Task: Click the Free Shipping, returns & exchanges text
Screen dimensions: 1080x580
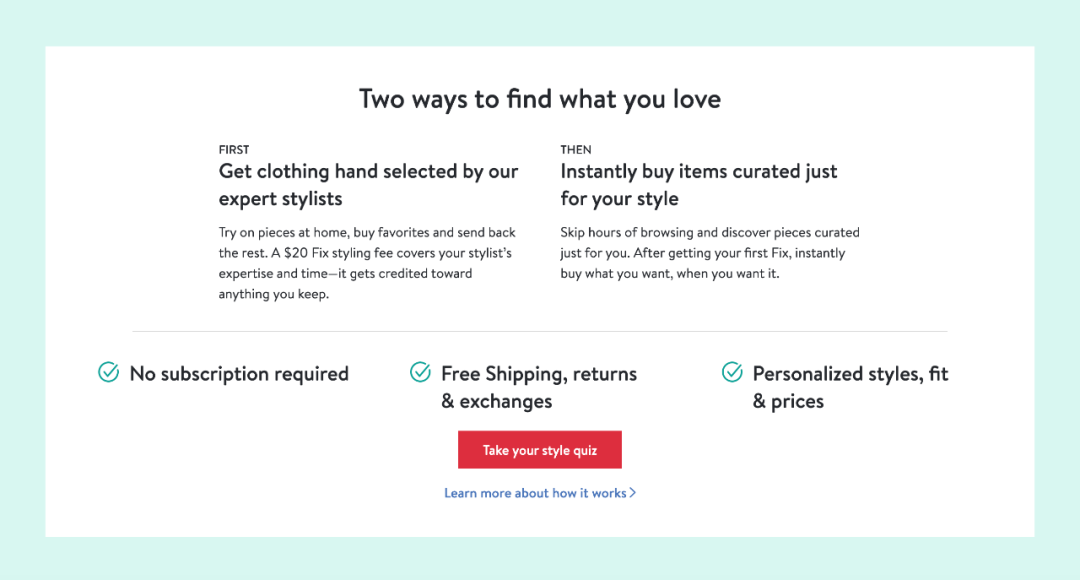Action: 539,387
